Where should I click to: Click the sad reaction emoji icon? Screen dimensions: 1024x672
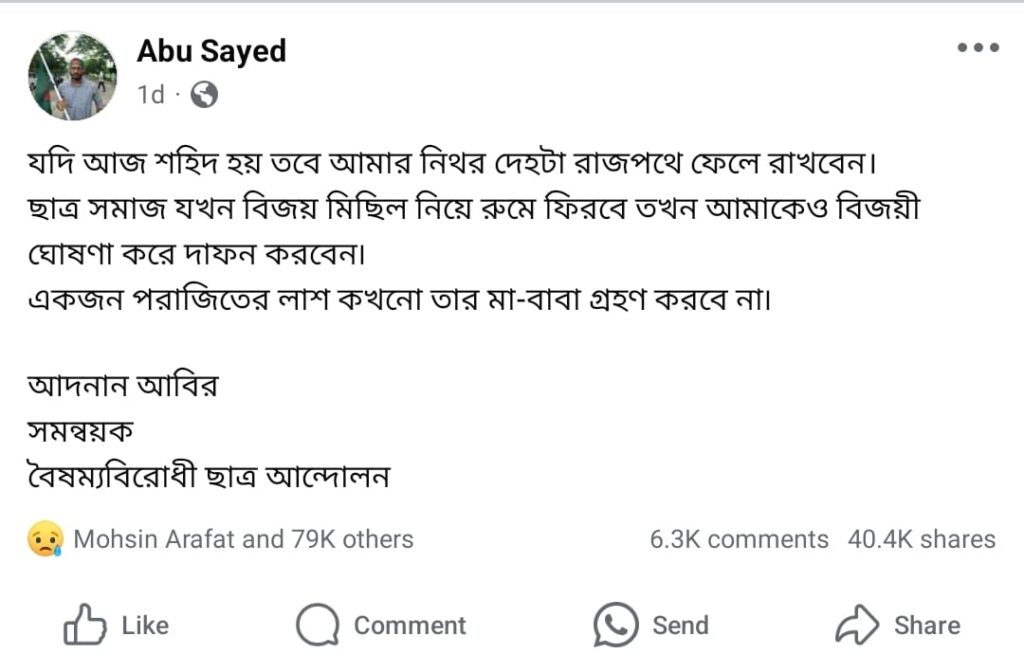click(x=46, y=540)
